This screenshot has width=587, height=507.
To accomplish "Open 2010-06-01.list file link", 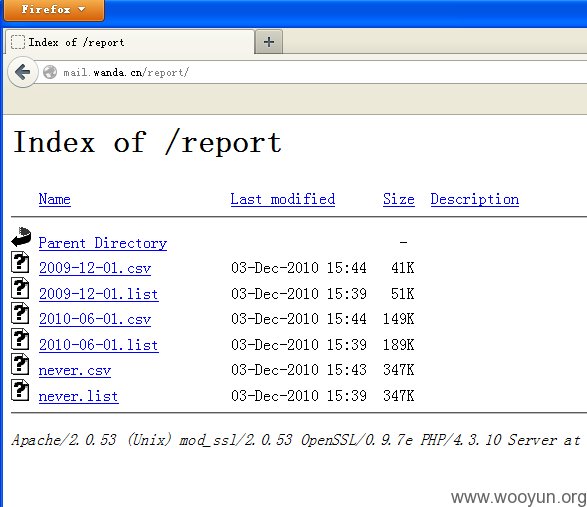I will pos(99,345).
